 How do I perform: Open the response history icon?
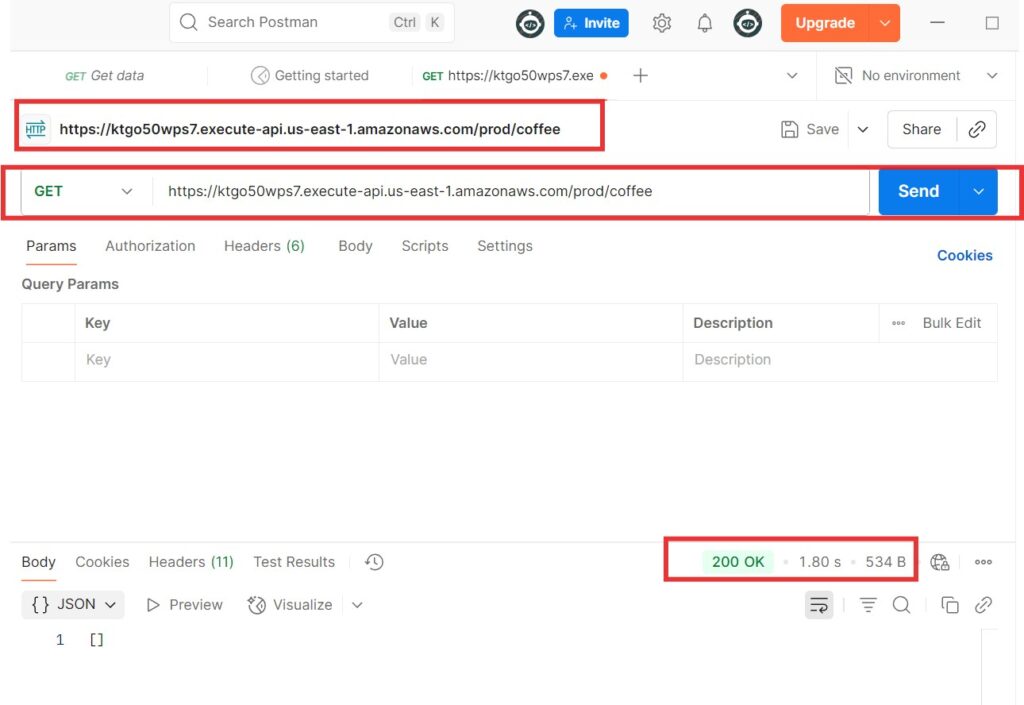(374, 562)
